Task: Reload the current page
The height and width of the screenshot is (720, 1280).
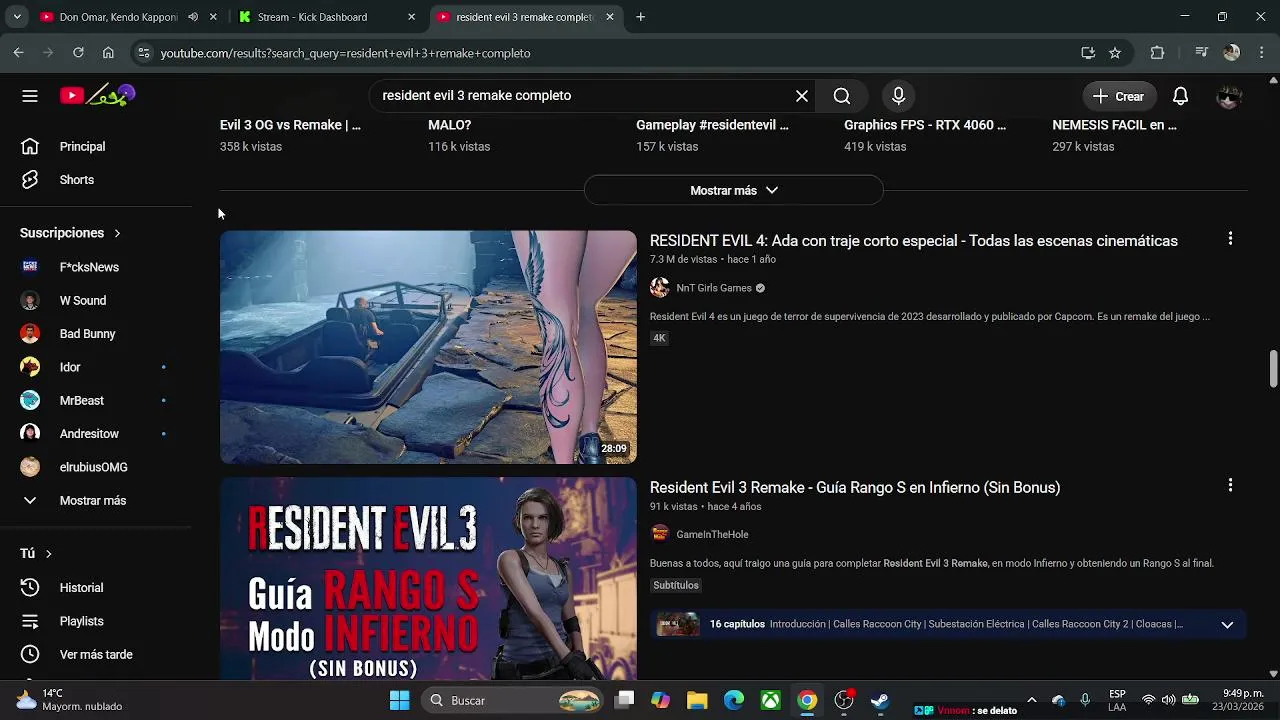Action: [x=78, y=53]
